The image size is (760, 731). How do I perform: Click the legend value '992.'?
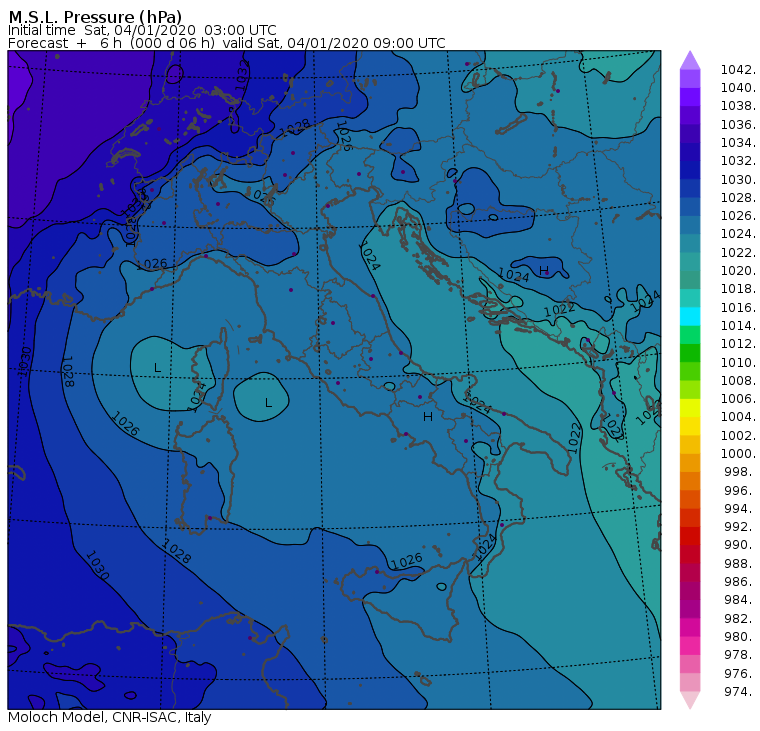tap(740, 527)
